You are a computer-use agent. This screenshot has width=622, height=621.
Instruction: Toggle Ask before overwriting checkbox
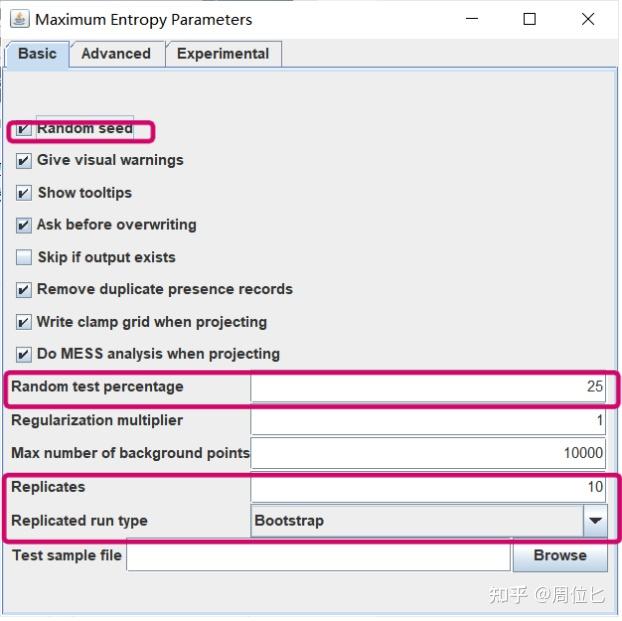pos(24,225)
